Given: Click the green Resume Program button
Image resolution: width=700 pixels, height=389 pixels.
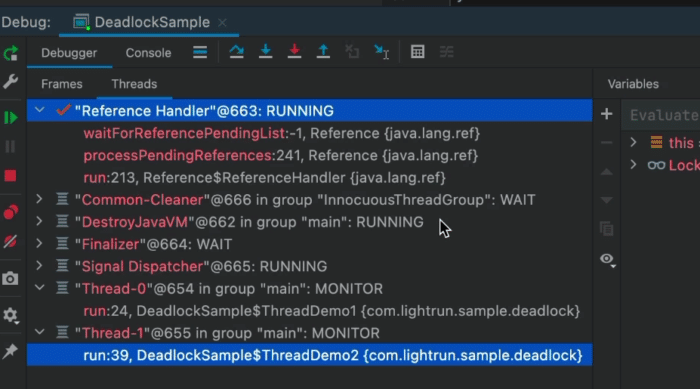Looking at the screenshot, I should (10, 118).
